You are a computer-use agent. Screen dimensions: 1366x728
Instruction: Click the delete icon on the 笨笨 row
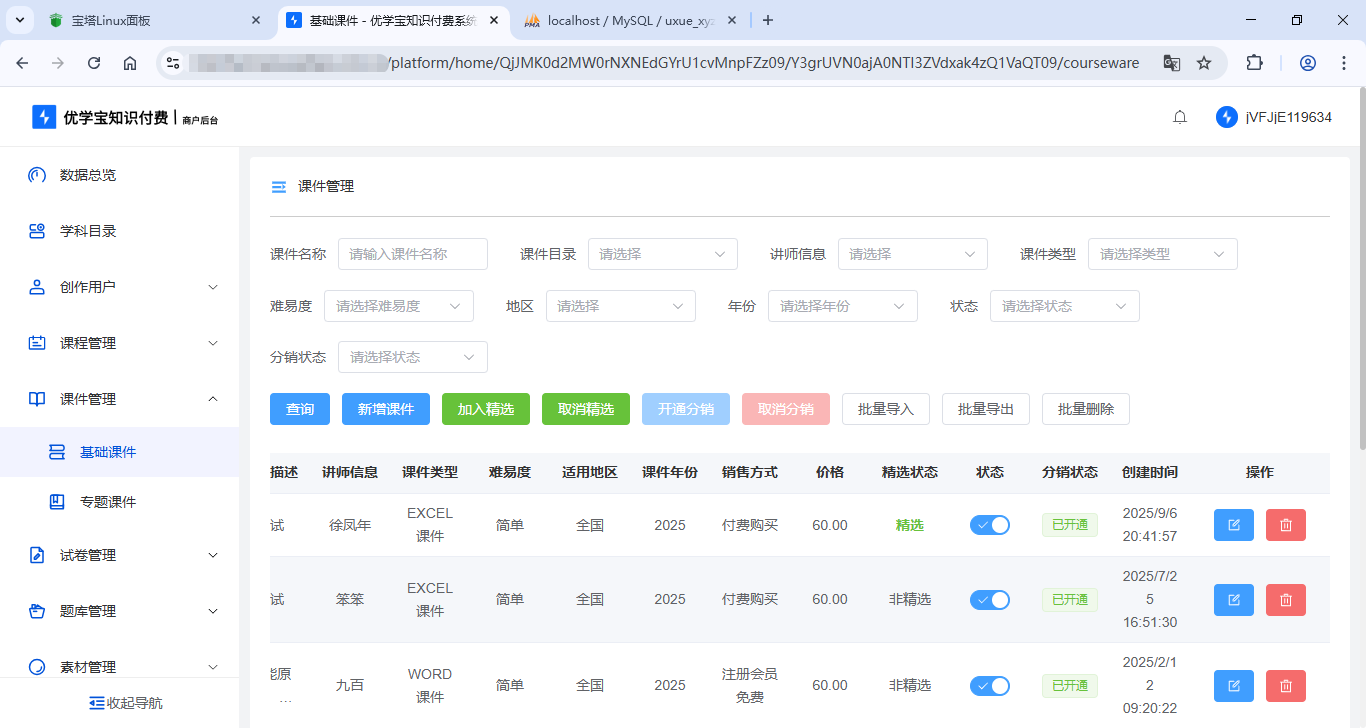point(1285,599)
